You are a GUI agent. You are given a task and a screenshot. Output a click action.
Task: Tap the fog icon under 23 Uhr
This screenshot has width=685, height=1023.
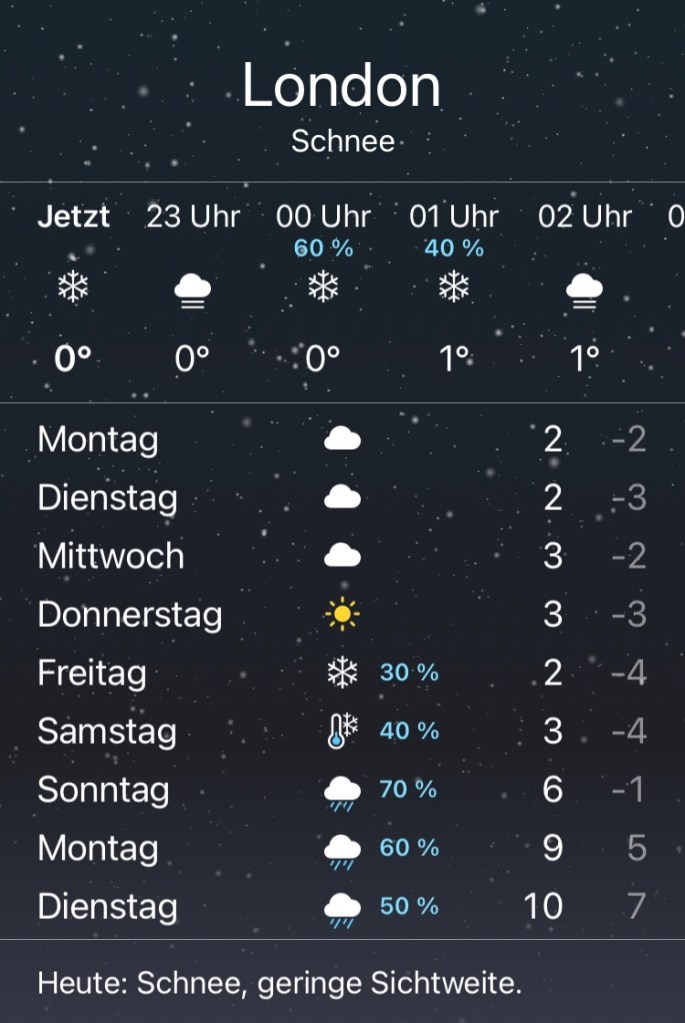(x=192, y=290)
